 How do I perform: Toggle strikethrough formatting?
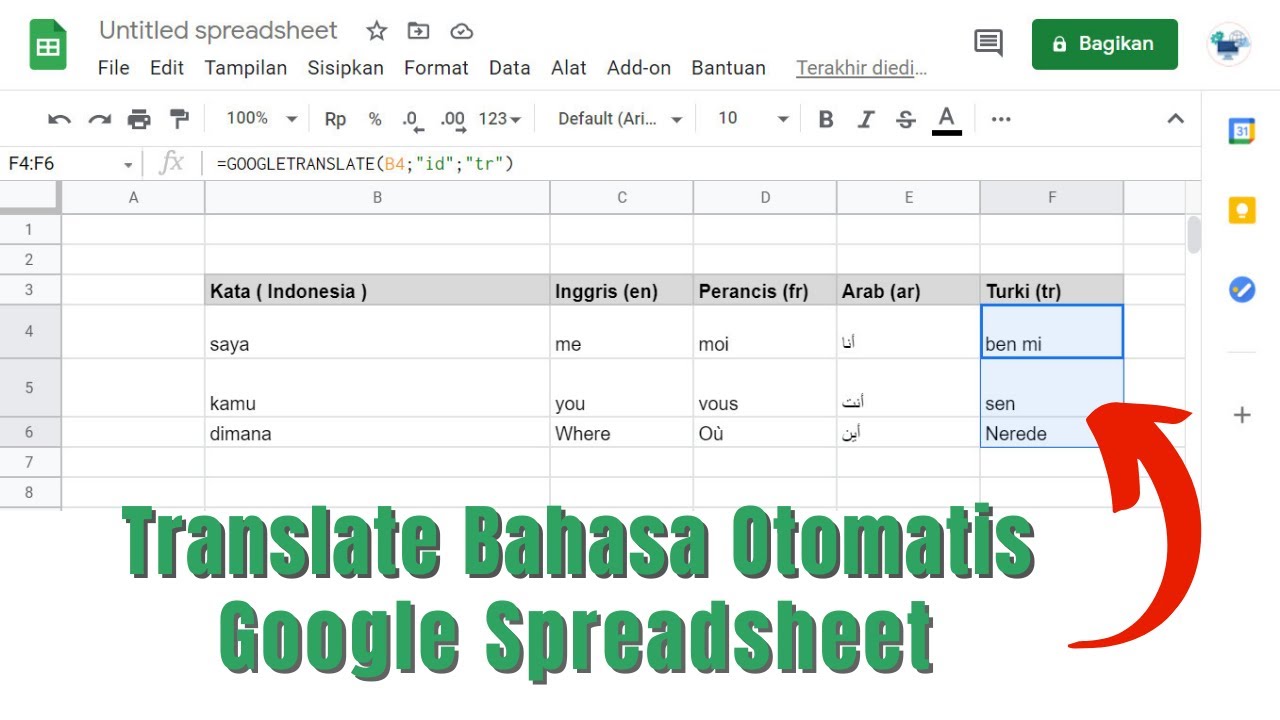point(906,119)
